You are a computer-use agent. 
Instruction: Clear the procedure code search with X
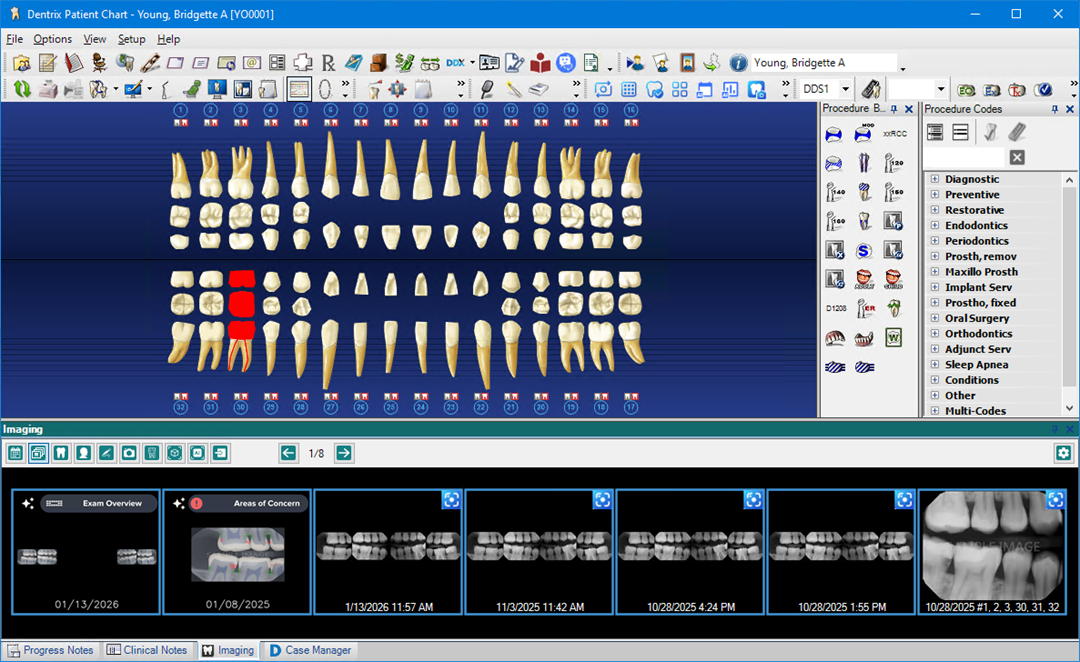(x=1016, y=157)
